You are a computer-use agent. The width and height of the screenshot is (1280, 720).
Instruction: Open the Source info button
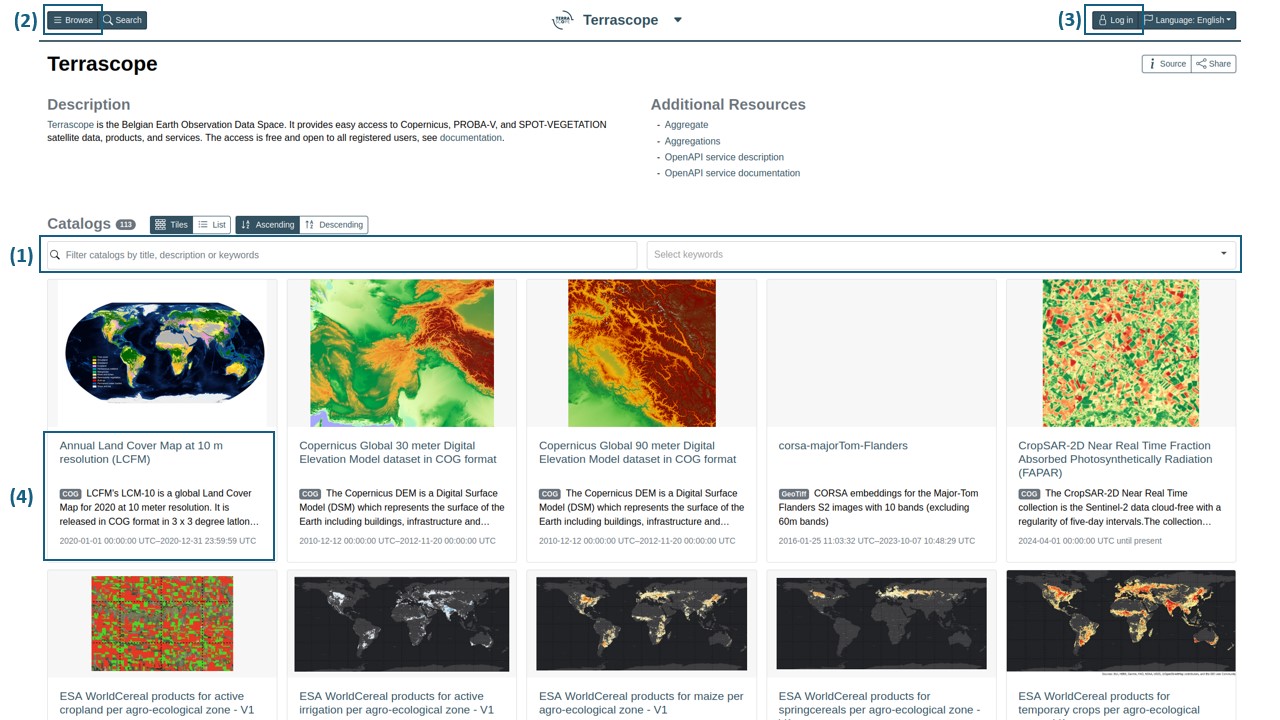[1166, 64]
